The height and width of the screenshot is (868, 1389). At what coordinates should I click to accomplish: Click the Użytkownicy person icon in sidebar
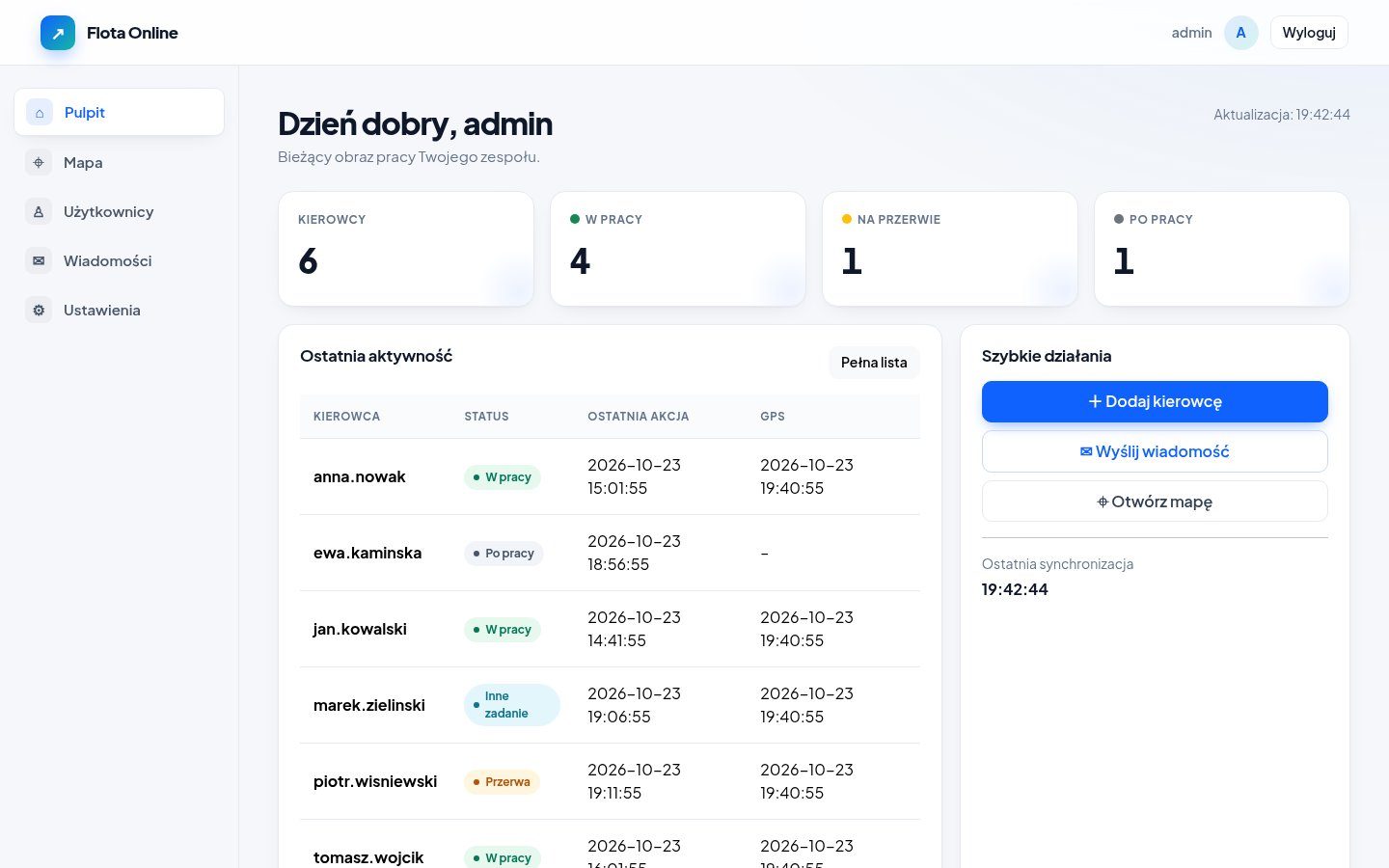click(x=39, y=212)
